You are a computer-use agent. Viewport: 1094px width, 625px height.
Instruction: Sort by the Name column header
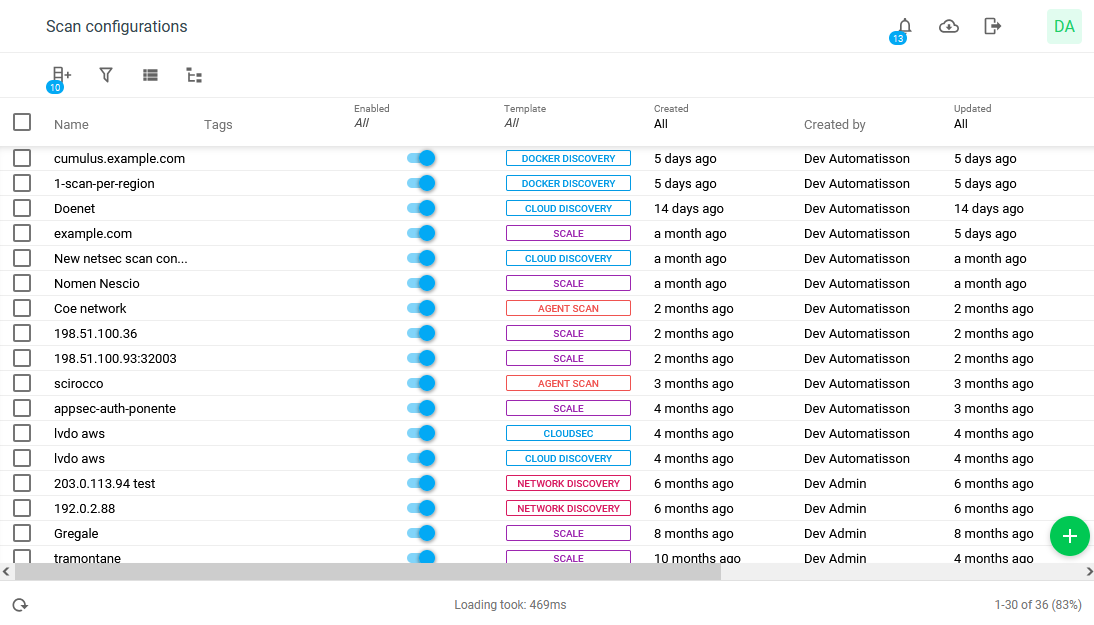click(70, 124)
